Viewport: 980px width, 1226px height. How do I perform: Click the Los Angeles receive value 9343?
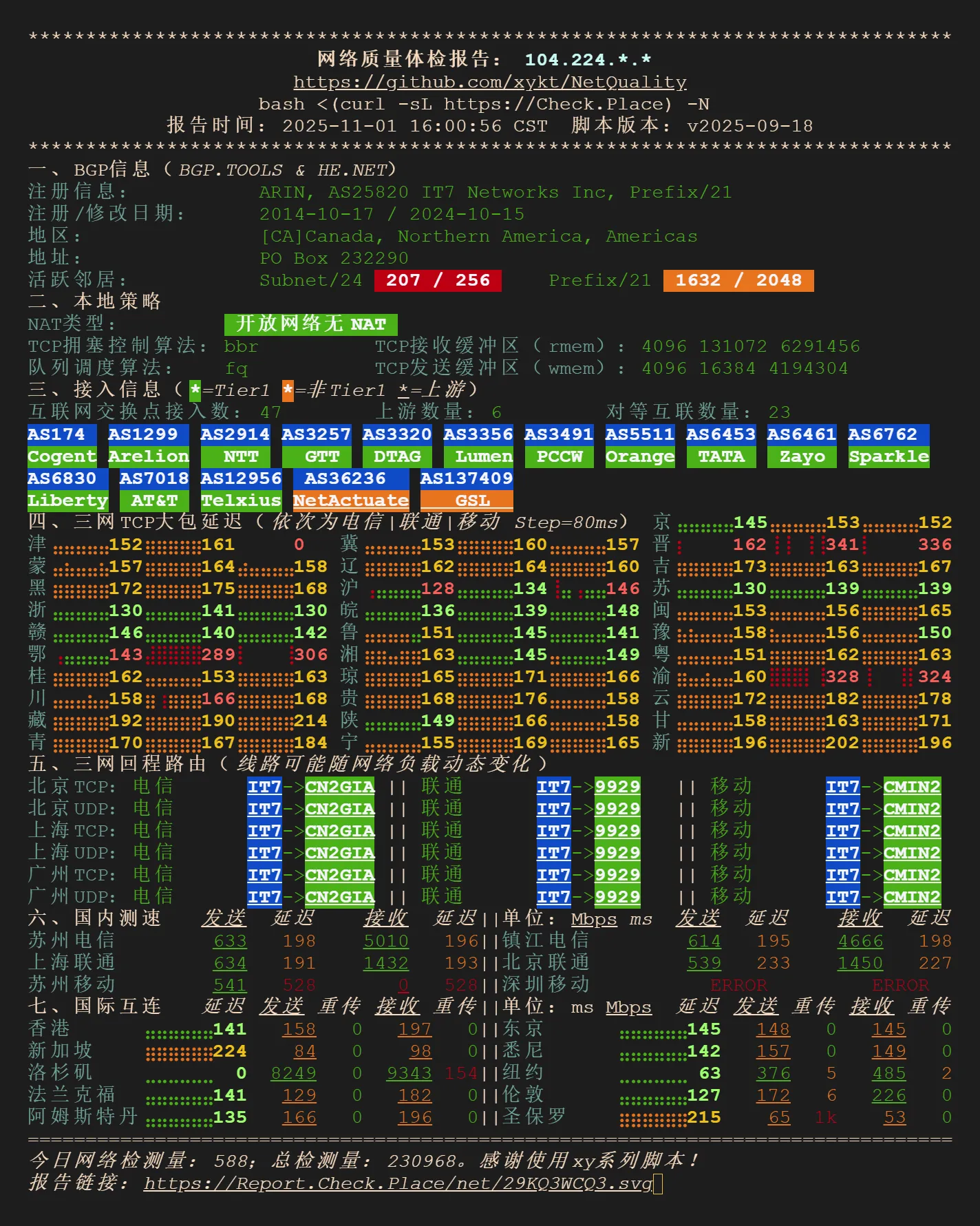(x=409, y=1073)
